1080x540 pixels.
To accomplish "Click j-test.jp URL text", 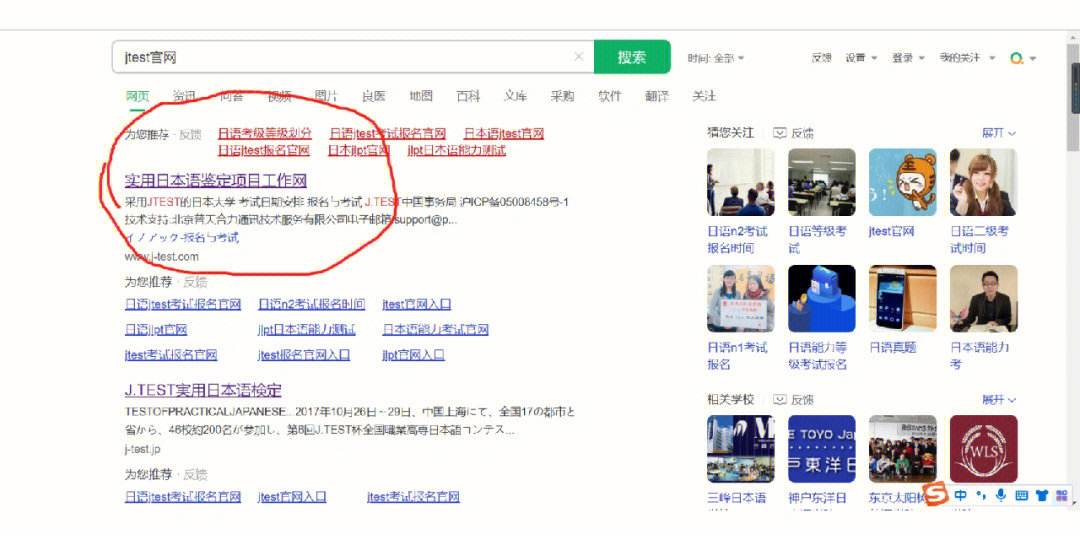I will tap(143, 449).
